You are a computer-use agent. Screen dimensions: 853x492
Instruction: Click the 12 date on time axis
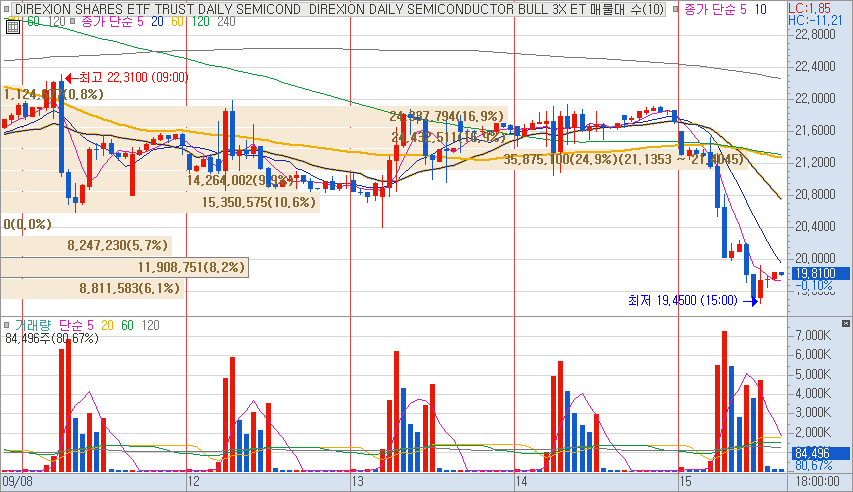pyautogui.click(x=193, y=481)
